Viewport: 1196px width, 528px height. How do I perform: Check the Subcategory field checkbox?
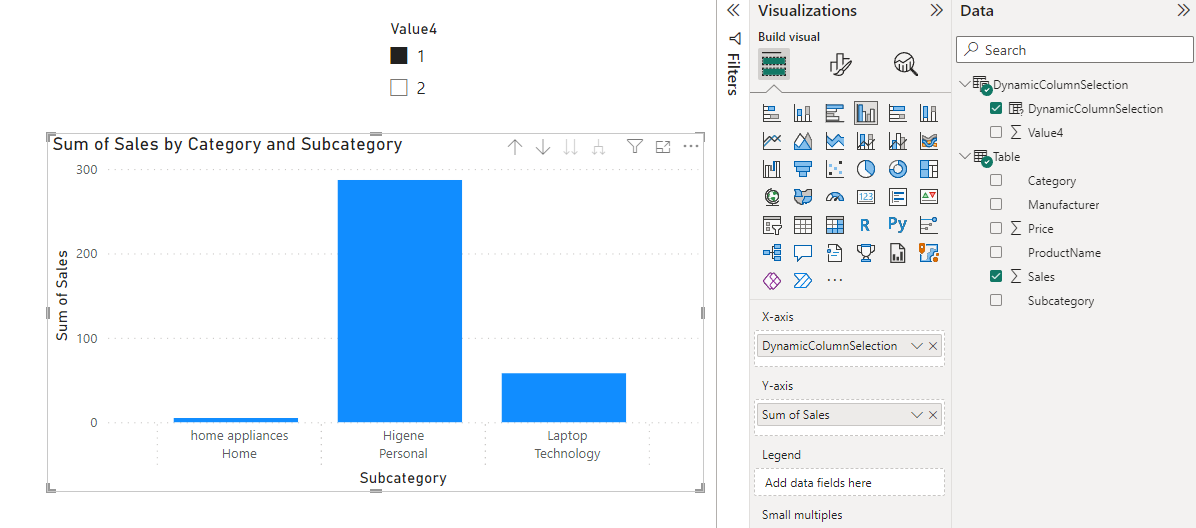click(x=995, y=300)
